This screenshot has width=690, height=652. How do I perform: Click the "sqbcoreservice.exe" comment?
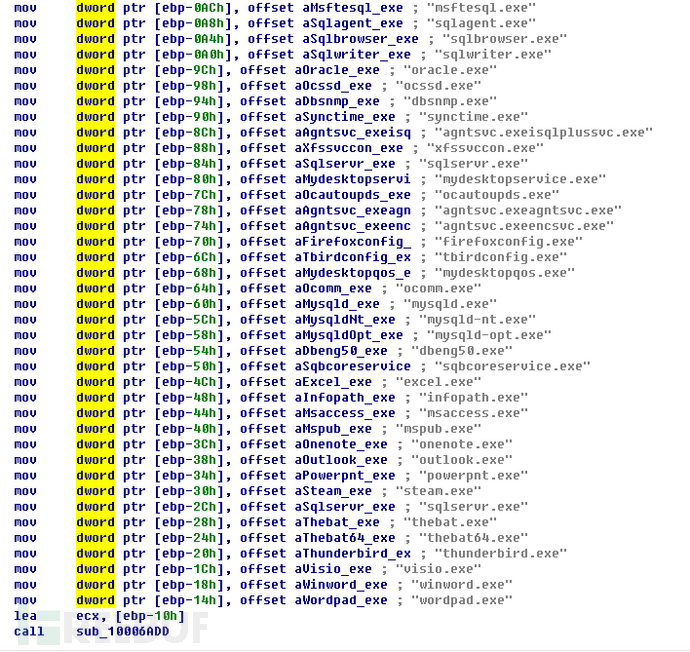coord(513,366)
